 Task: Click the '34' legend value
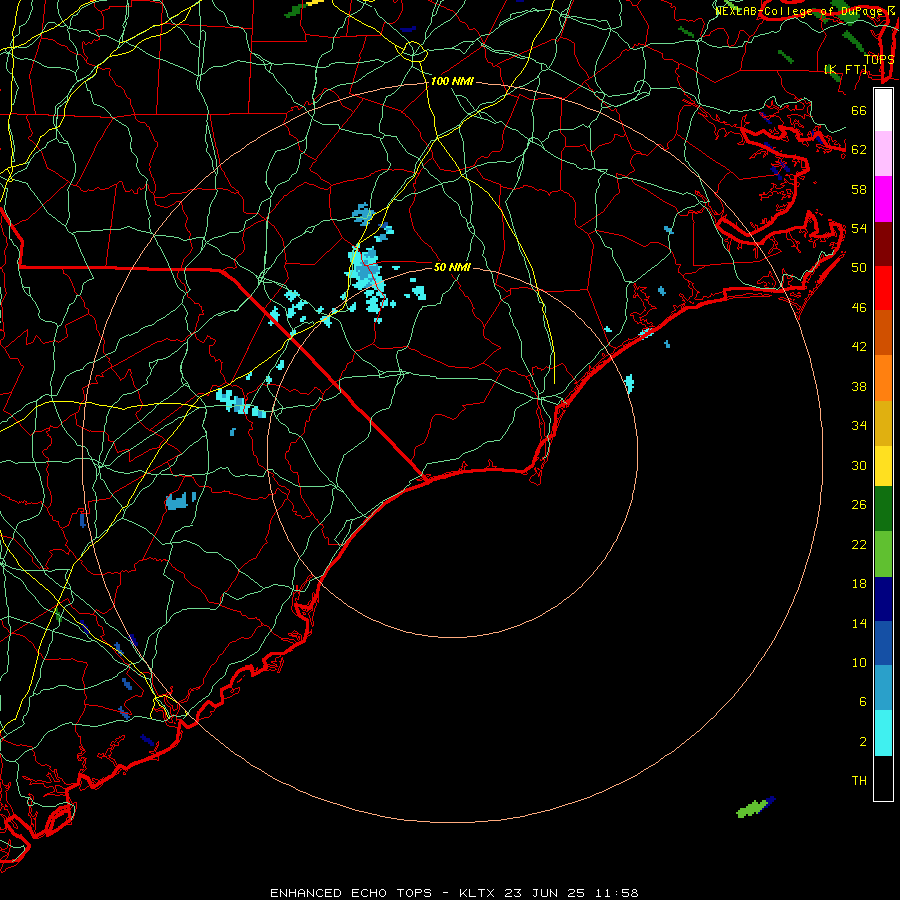click(x=859, y=426)
